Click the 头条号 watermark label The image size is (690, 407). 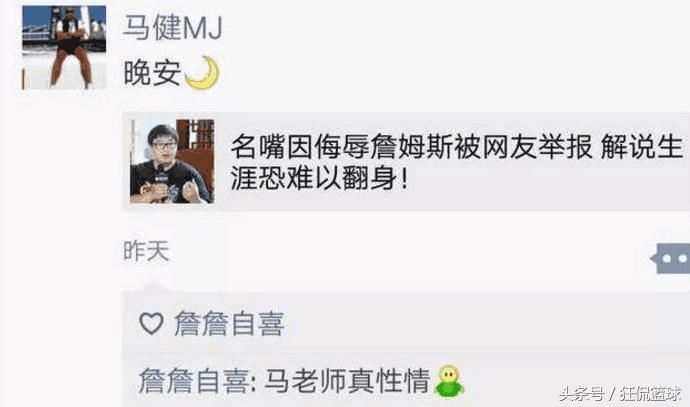tap(581, 394)
